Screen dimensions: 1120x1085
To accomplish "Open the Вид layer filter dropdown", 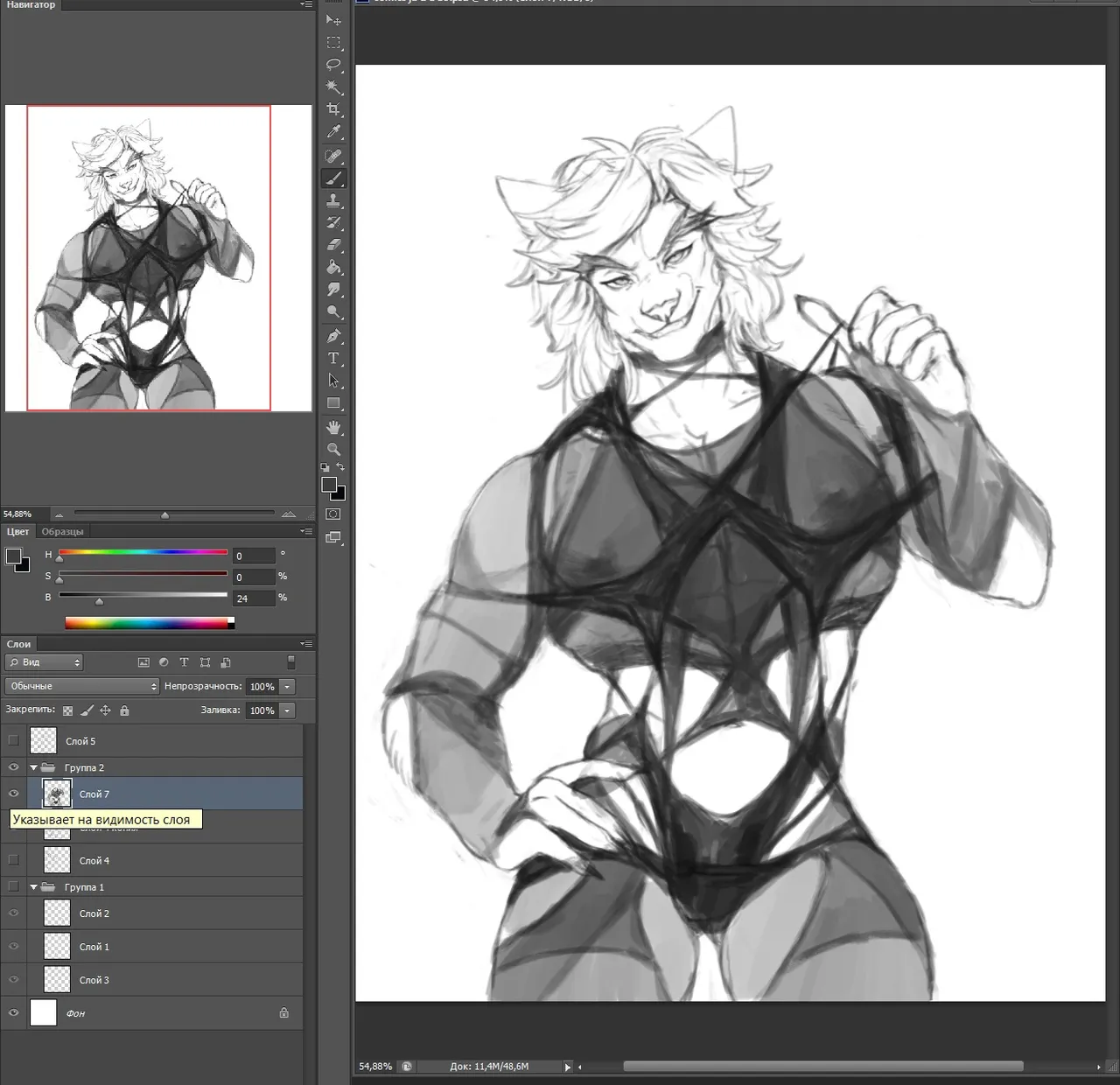I will point(44,662).
